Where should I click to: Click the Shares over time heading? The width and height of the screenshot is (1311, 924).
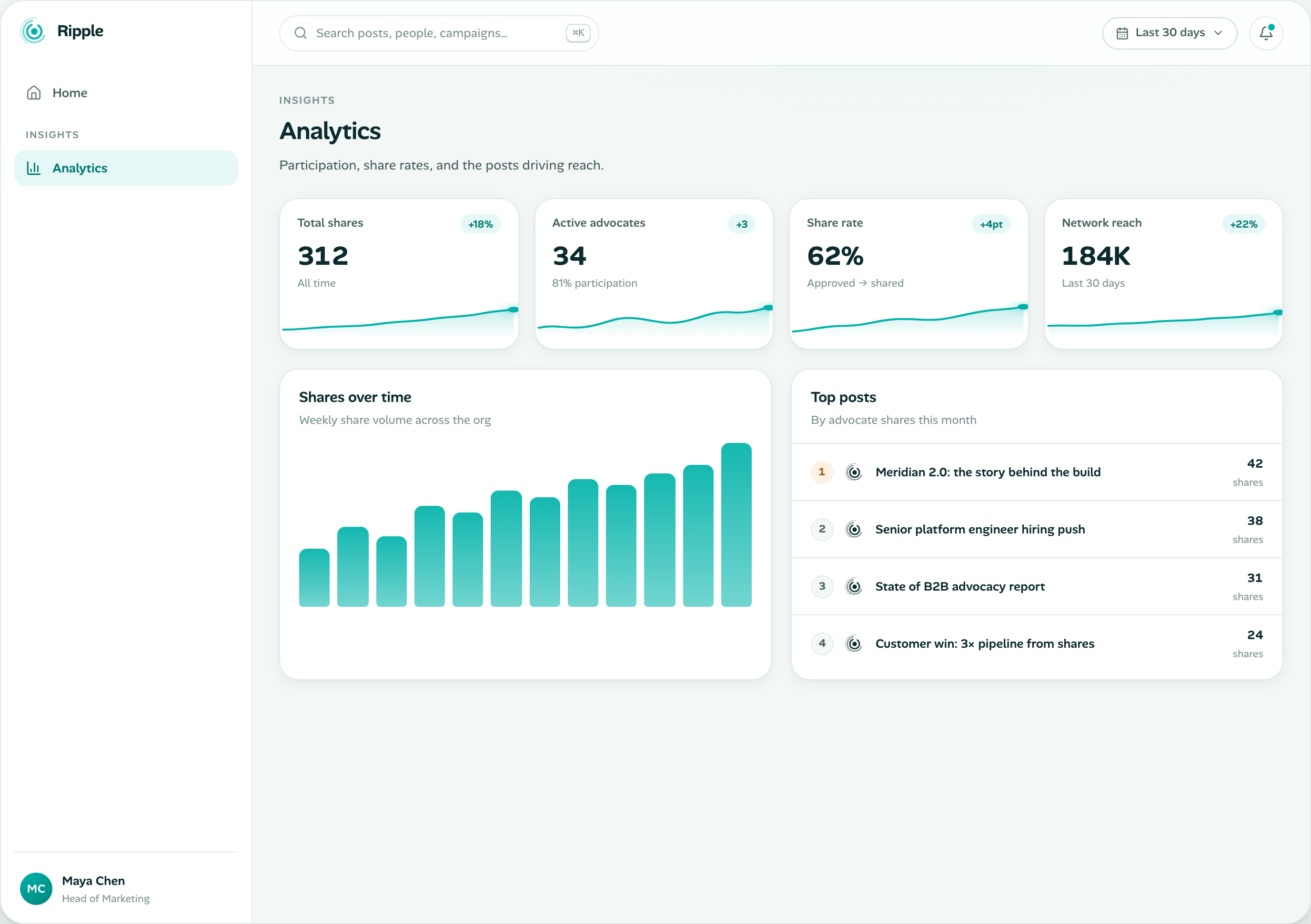[355, 397]
